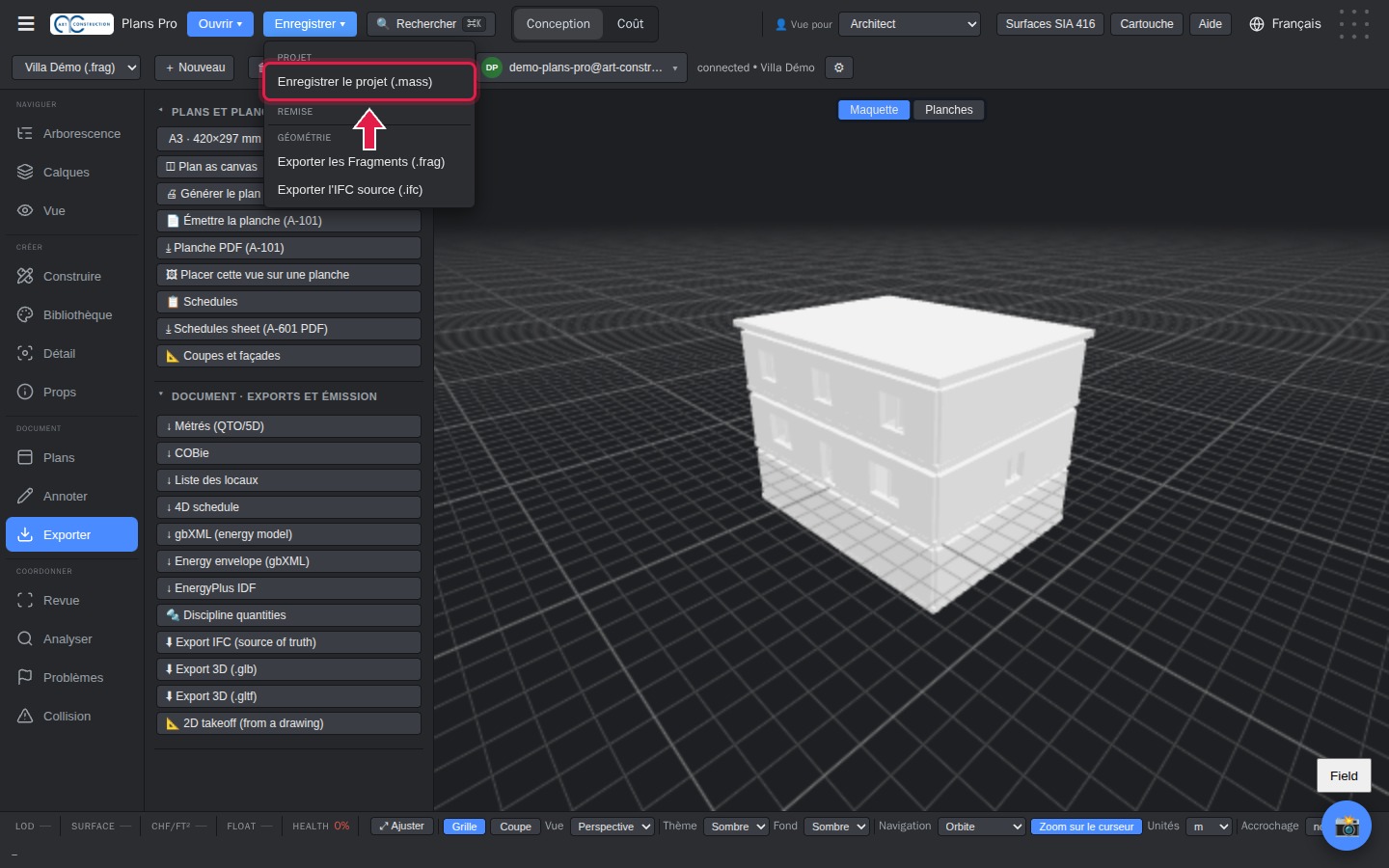Select the Construire tools item
The image size is (1389, 868).
(72, 277)
